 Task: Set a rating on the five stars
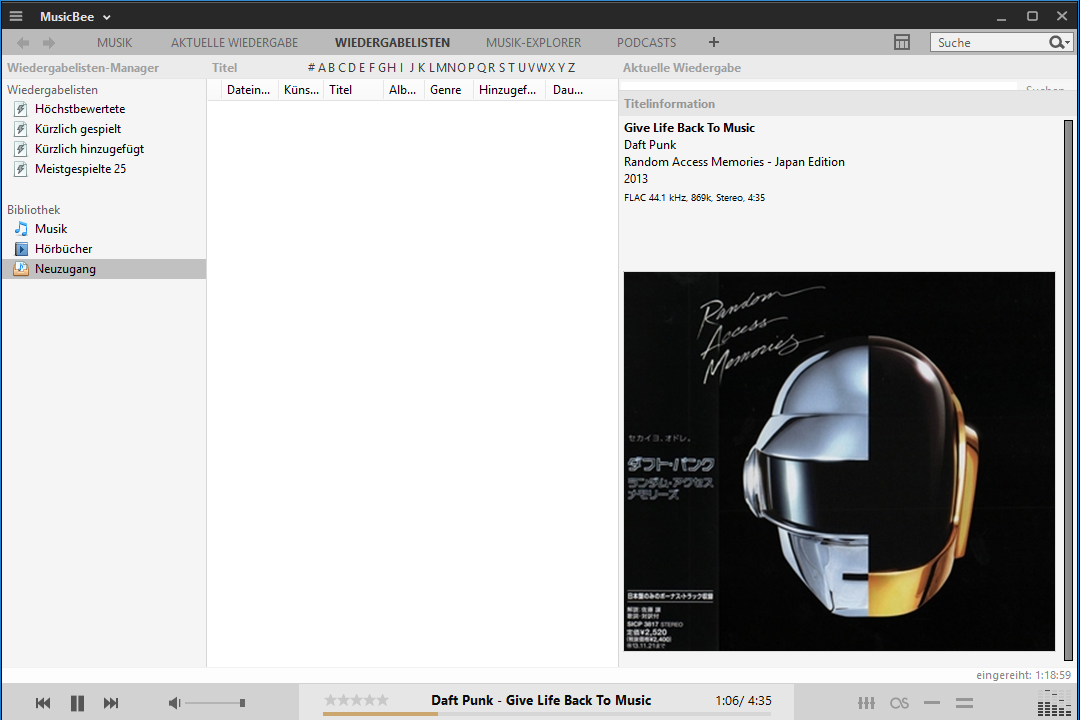coord(356,700)
